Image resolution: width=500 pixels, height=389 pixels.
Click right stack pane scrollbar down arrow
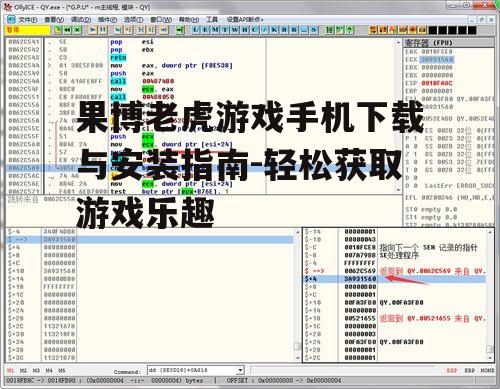click(x=490, y=358)
